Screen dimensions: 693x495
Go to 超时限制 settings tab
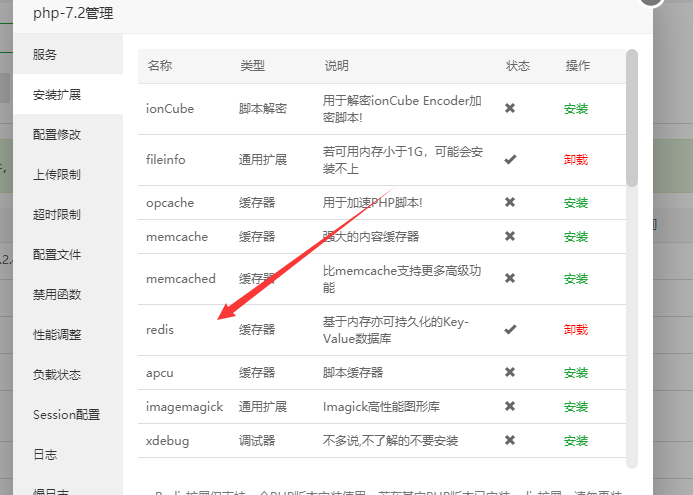tap(68, 214)
